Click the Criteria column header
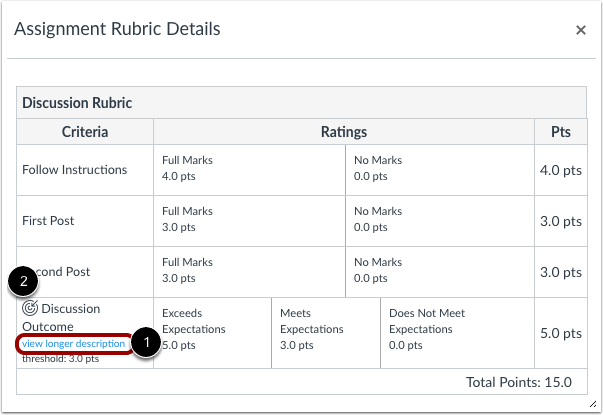This screenshot has width=603, height=415. [85, 132]
